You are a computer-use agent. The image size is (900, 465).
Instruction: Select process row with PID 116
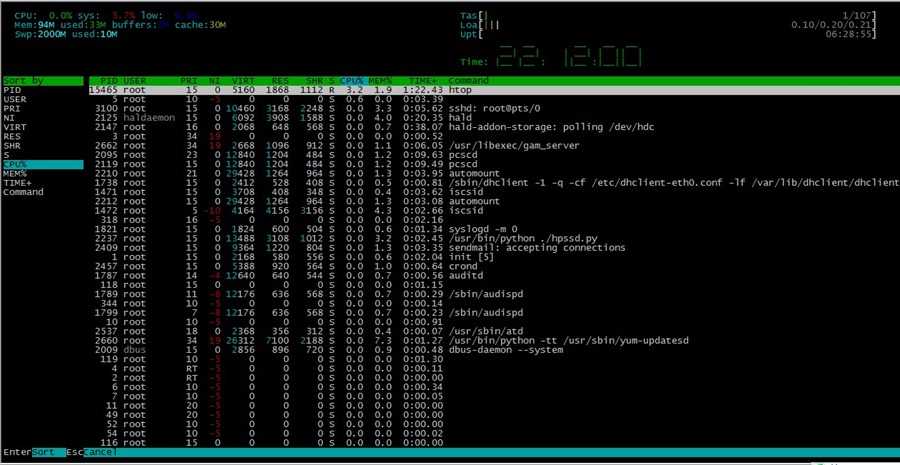tap(494, 443)
